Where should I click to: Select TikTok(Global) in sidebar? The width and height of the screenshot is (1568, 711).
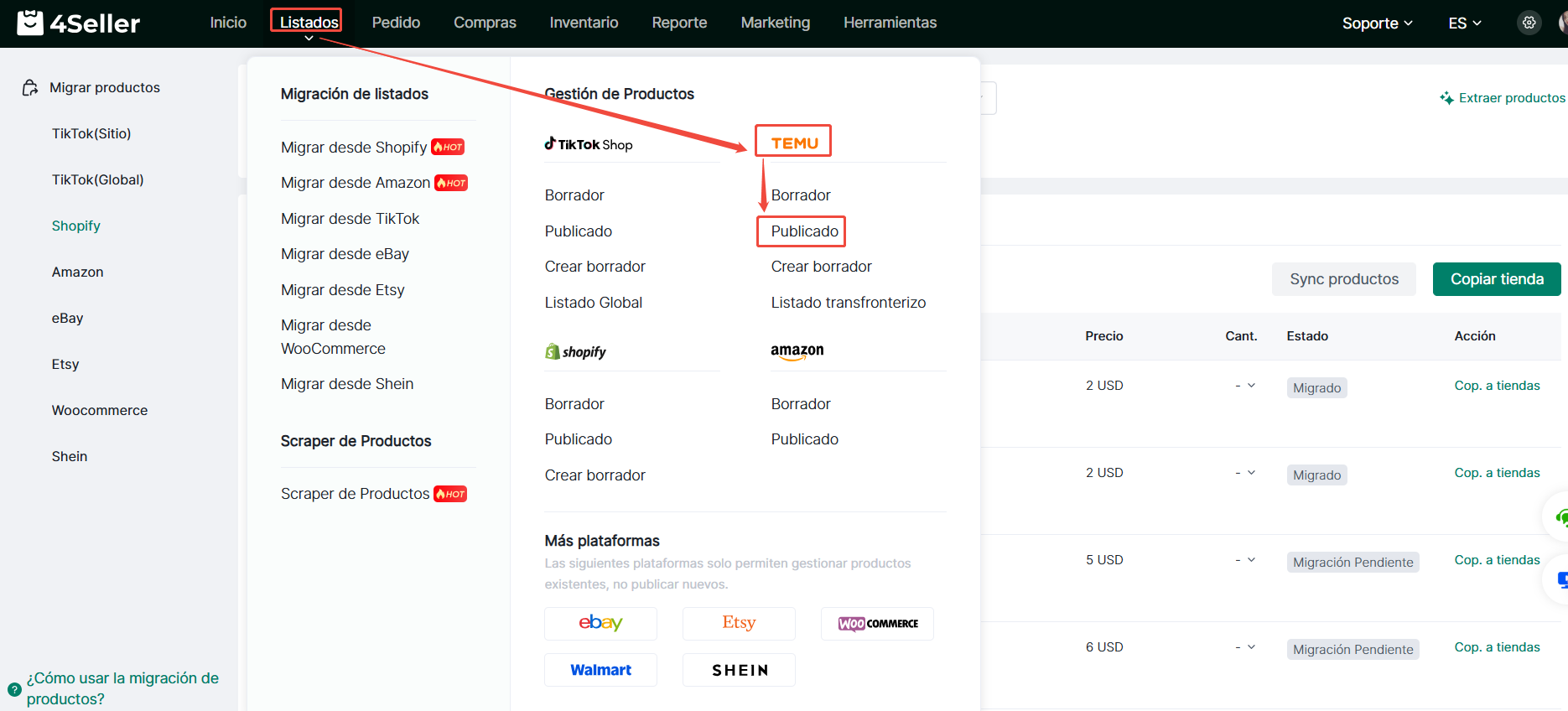point(97,179)
